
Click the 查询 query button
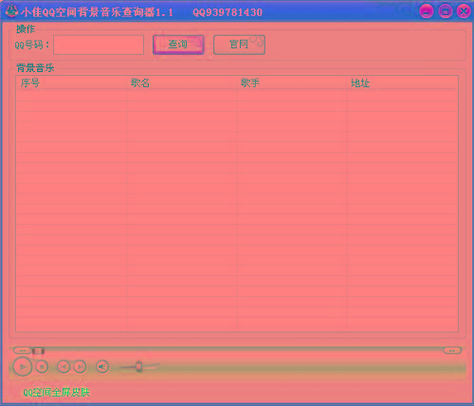178,45
